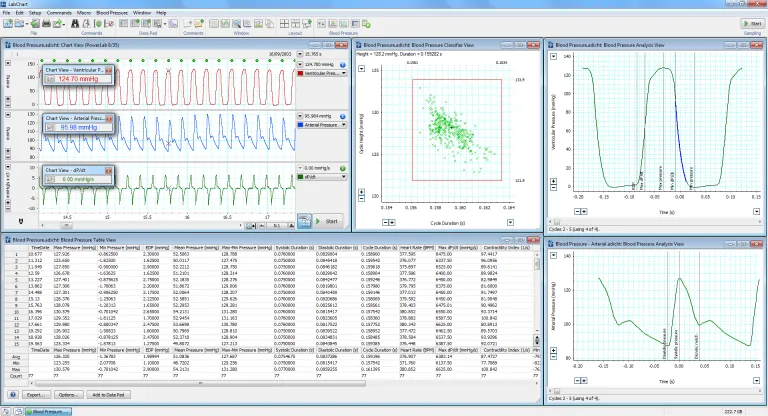
Task: Click the Contractility Index column header
Action: tap(506, 248)
